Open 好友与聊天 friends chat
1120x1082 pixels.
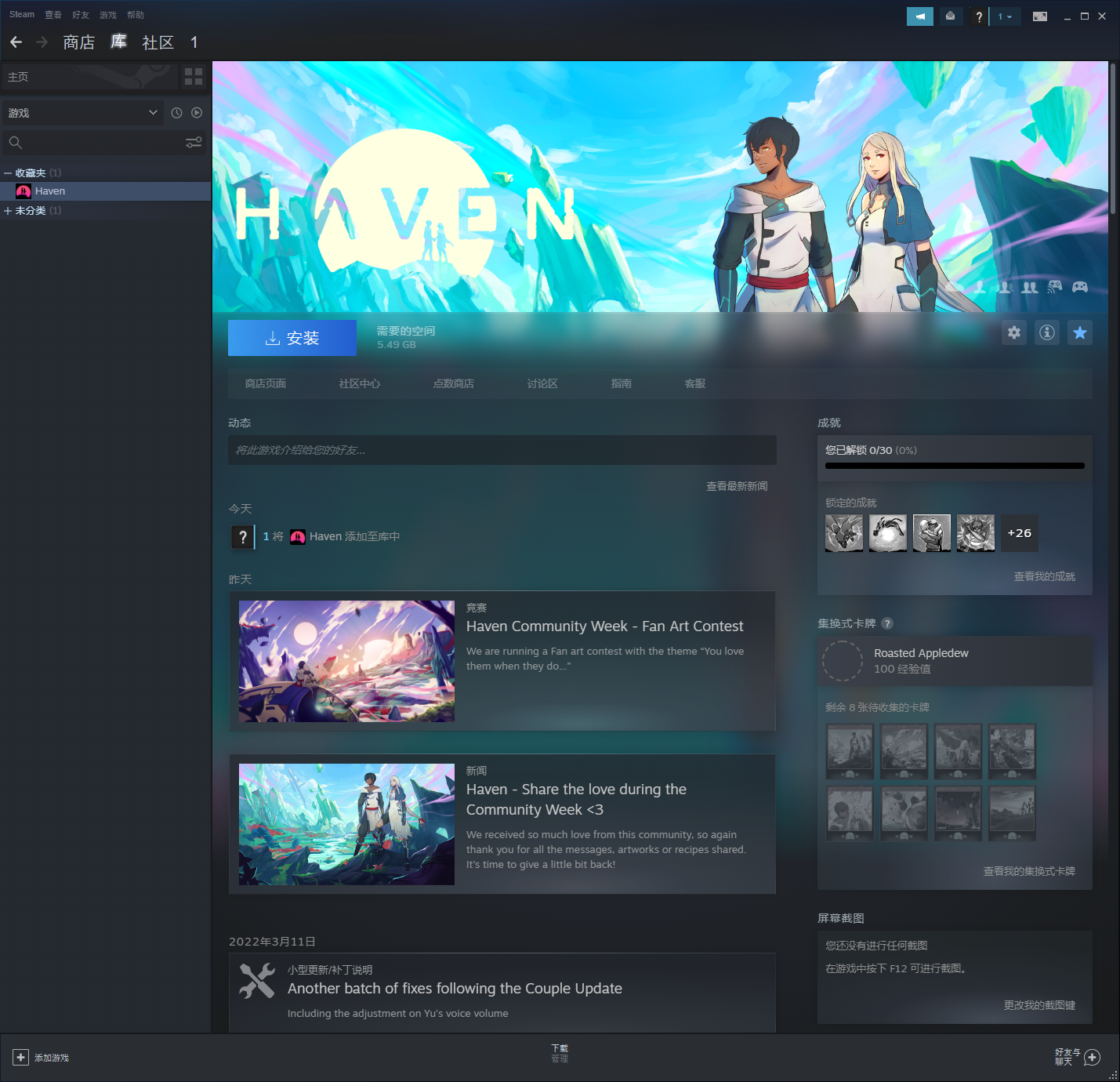coord(1077,1057)
